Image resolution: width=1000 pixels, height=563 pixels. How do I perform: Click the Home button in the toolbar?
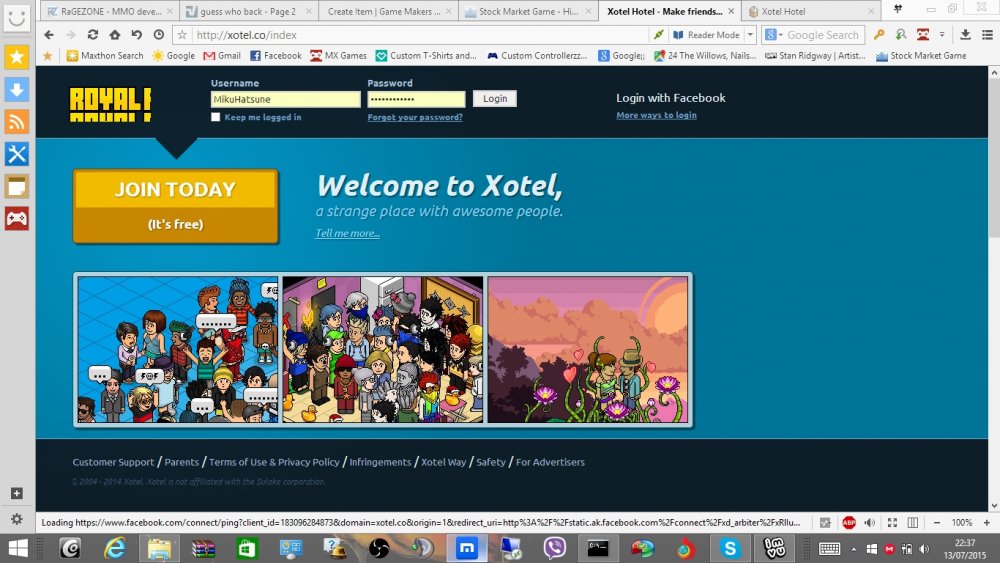(114, 35)
